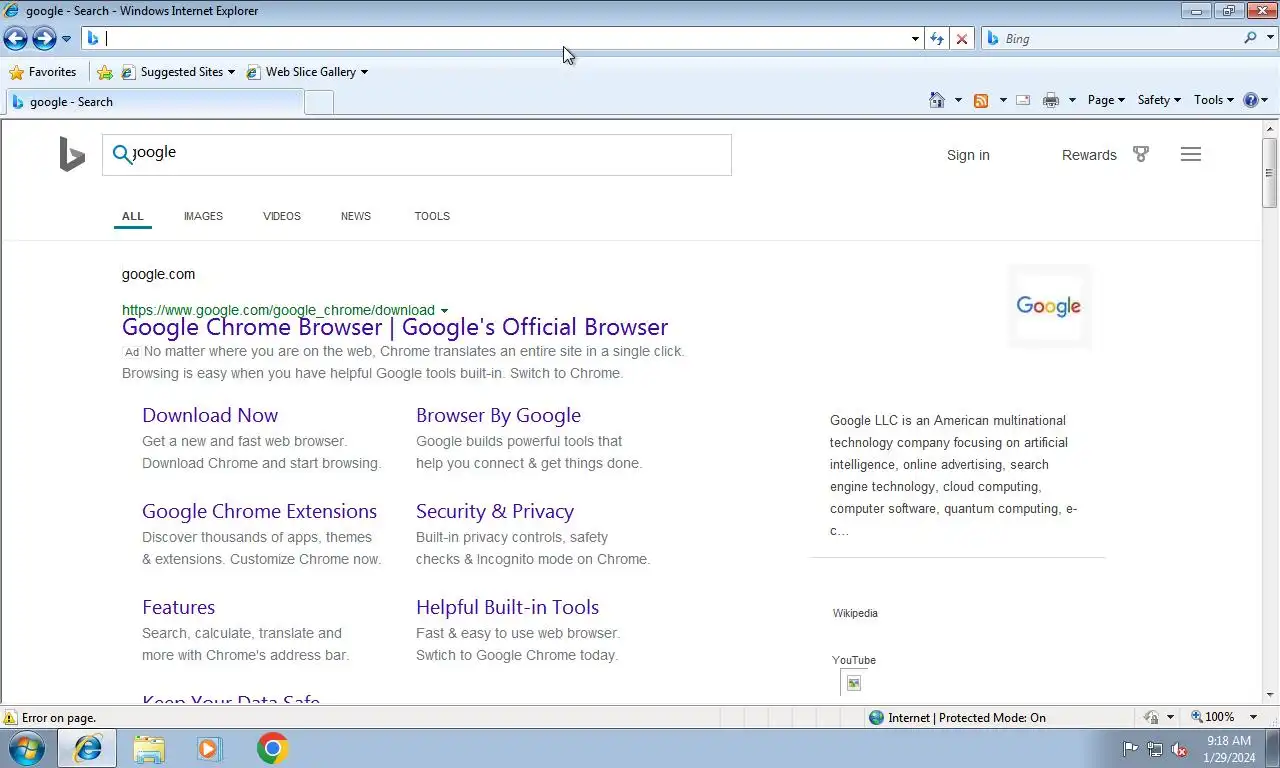Screen dimensions: 1280x768
Task: Click the Bing search query box
Action: point(417,155)
